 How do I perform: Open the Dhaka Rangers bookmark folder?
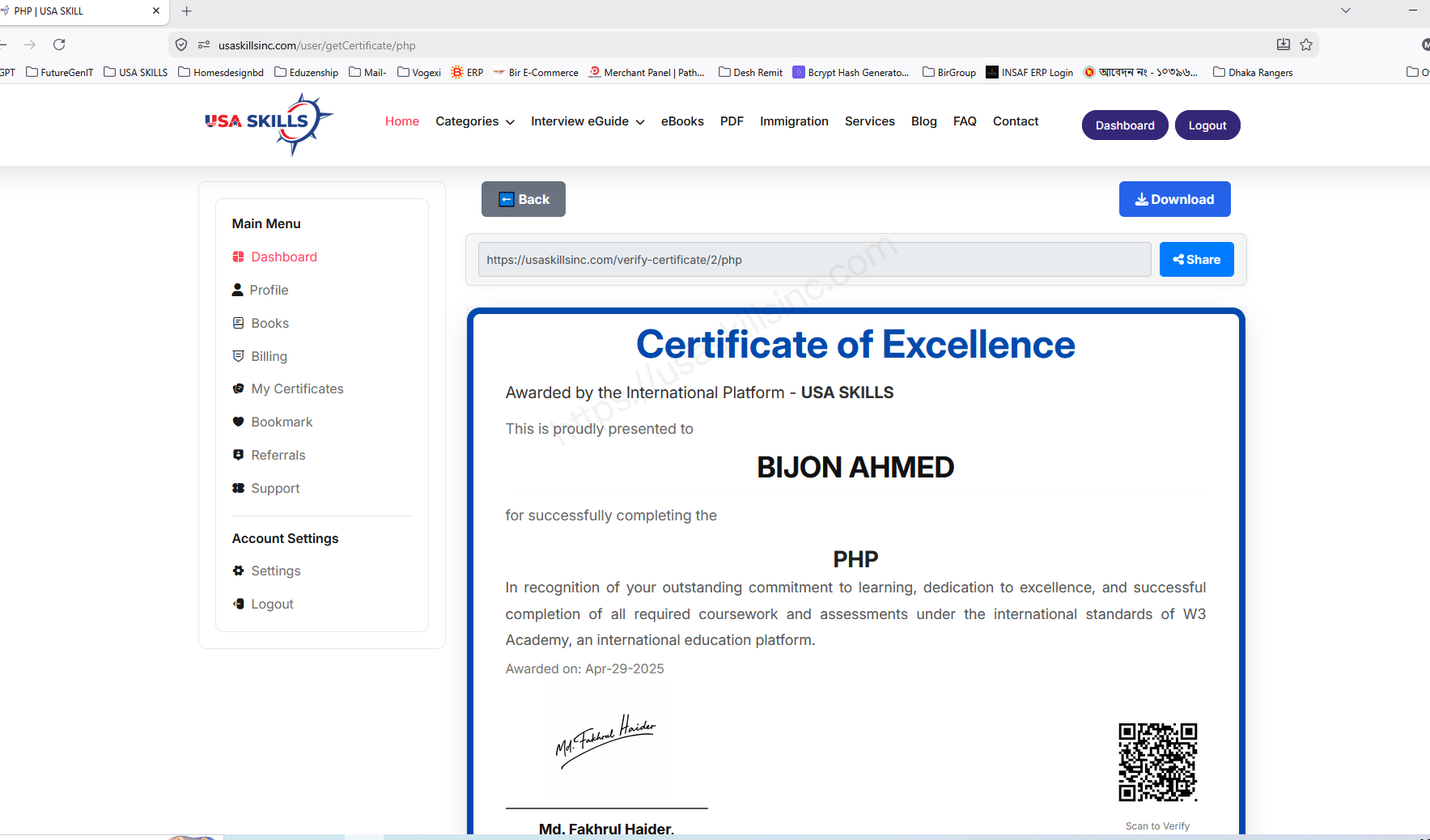click(x=1253, y=72)
